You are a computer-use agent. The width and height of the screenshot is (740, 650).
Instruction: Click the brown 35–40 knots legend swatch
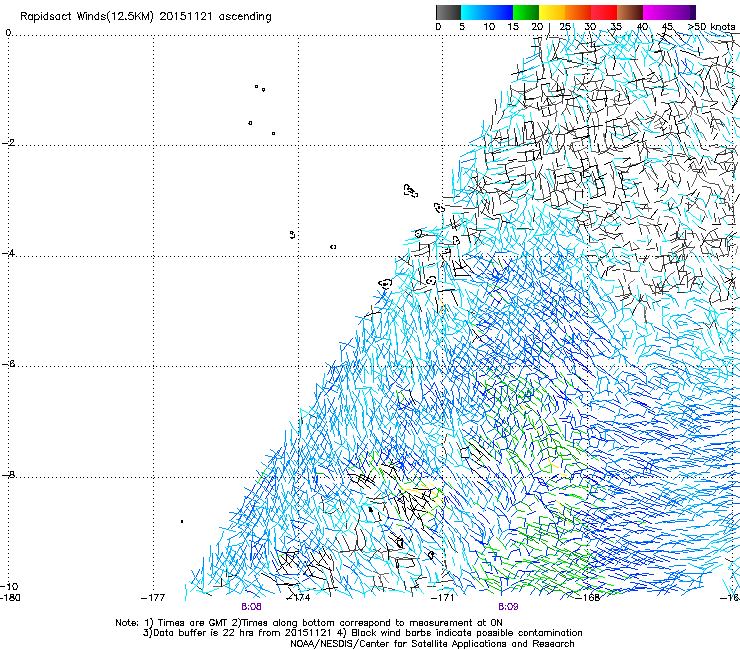pos(630,12)
